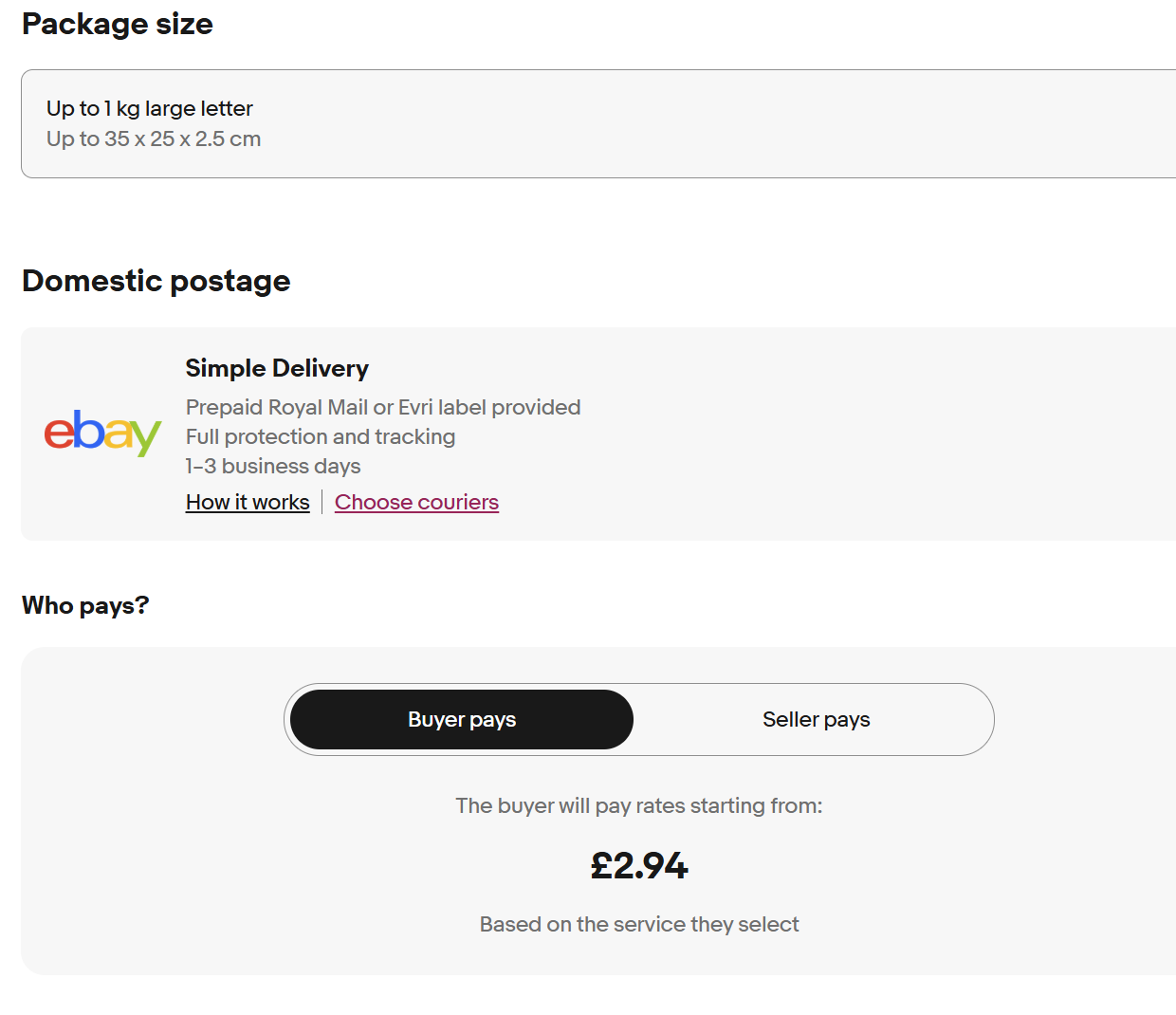Click the 'Up to 1 kg large letter' text
The height and width of the screenshot is (1015, 1176).
pos(150,108)
